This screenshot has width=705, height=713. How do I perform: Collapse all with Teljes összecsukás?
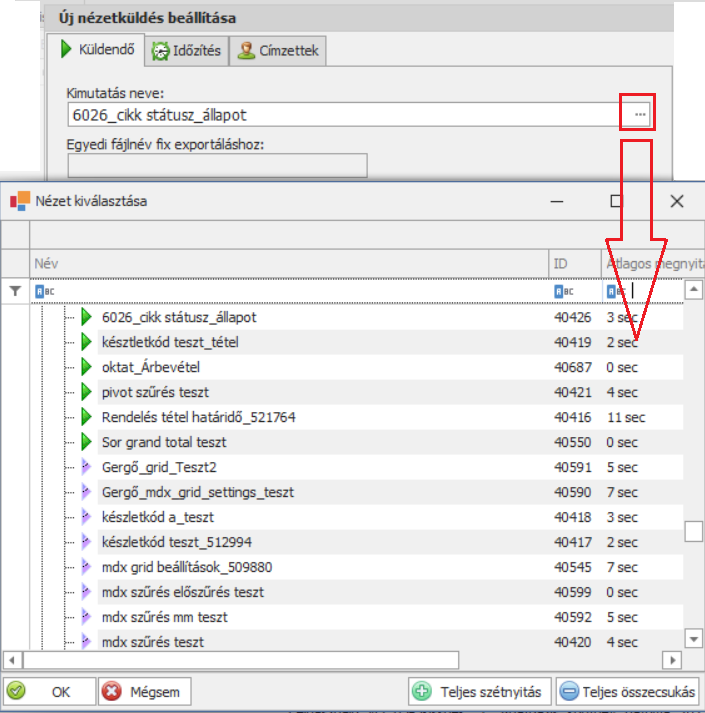point(627,691)
